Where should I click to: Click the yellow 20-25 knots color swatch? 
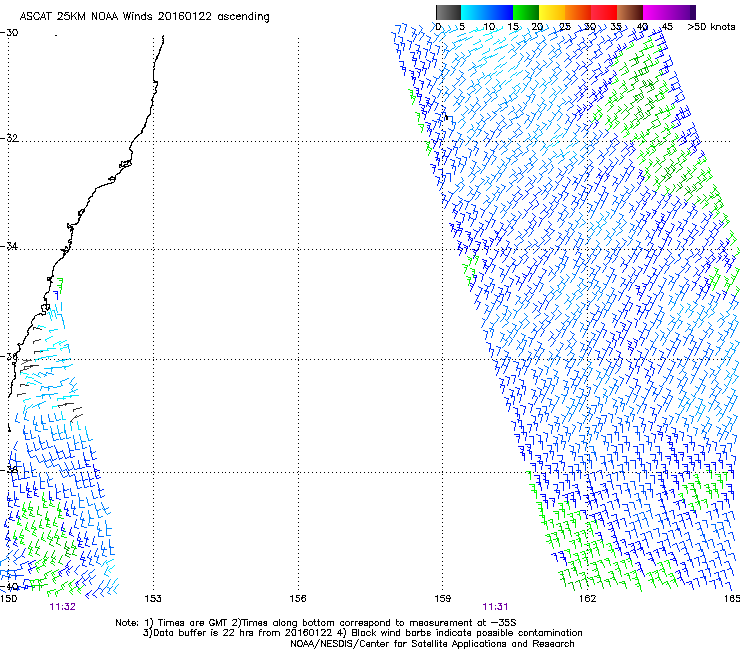(x=552, y=12)
